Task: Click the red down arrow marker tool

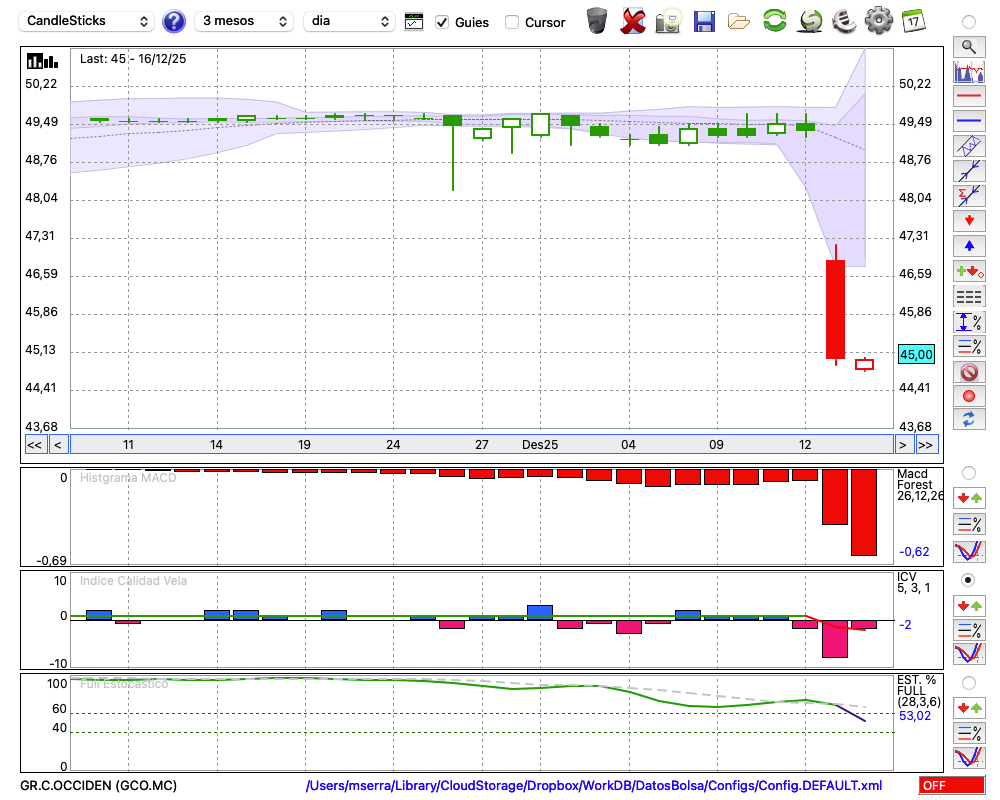Action: pyautogui.click(x=969, y=221)
